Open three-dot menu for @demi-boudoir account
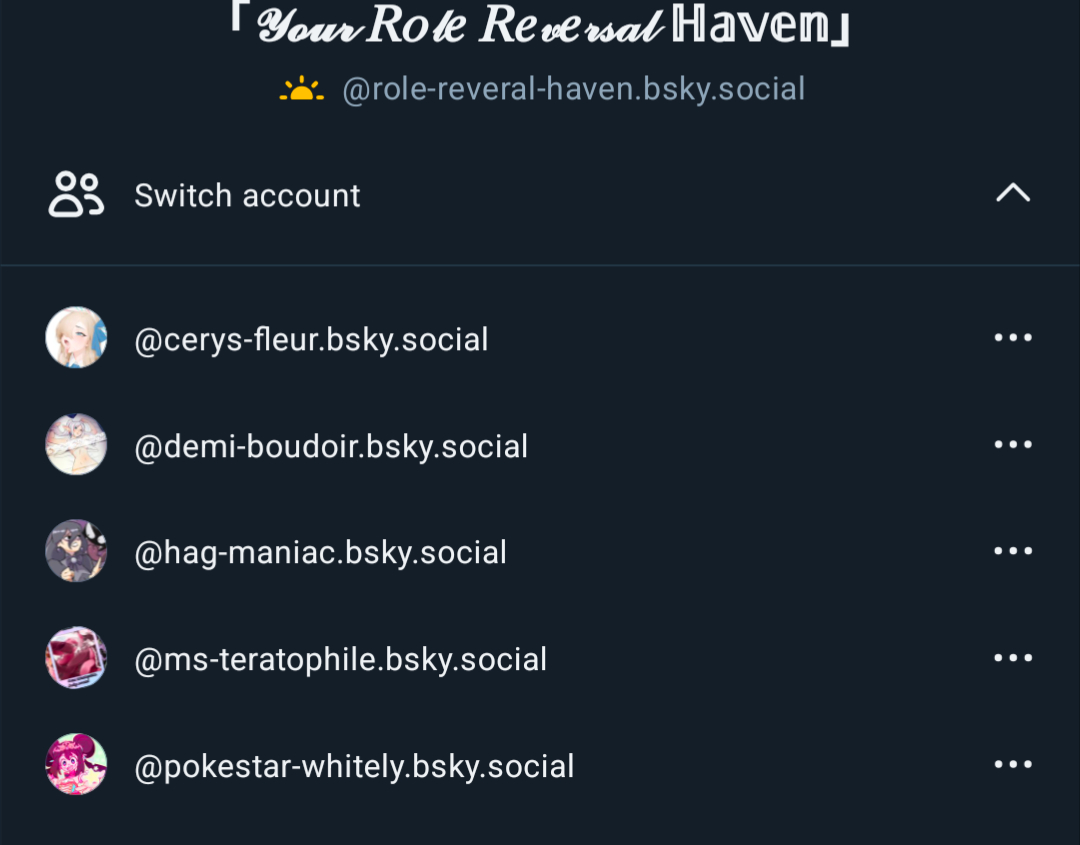The height and width of the screenshot is (845, 1080). 1012,444
